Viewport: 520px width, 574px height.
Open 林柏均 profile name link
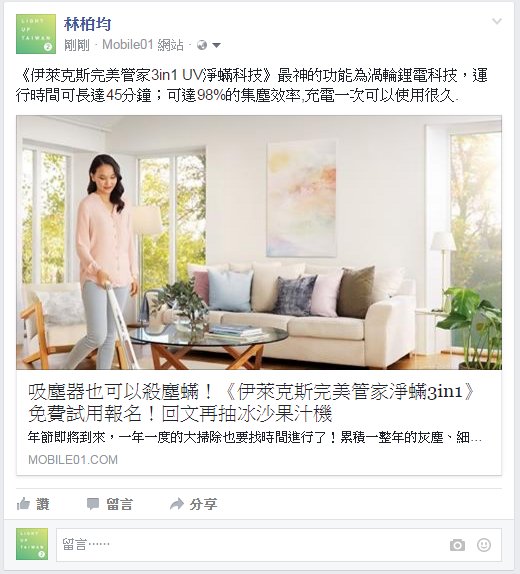(x=87, y=24)
